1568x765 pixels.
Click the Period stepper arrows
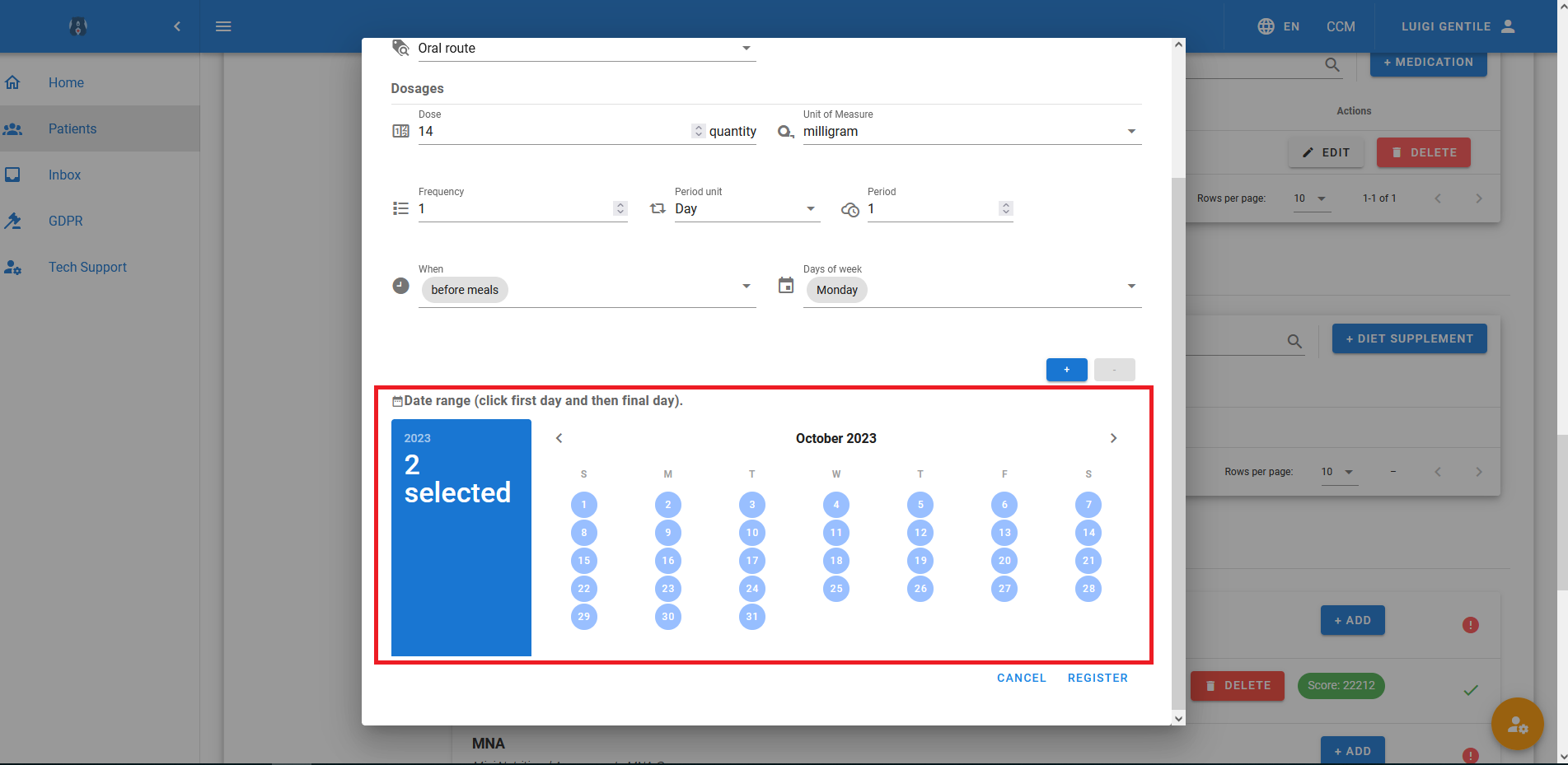(1005, 208)
